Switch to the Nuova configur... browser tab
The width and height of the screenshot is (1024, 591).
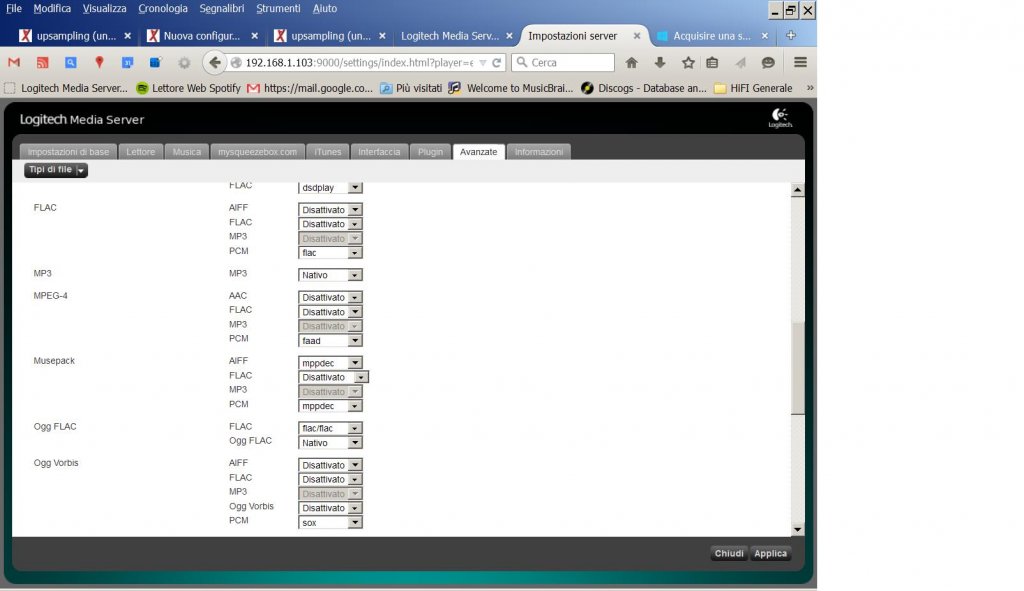coord(201,36)
